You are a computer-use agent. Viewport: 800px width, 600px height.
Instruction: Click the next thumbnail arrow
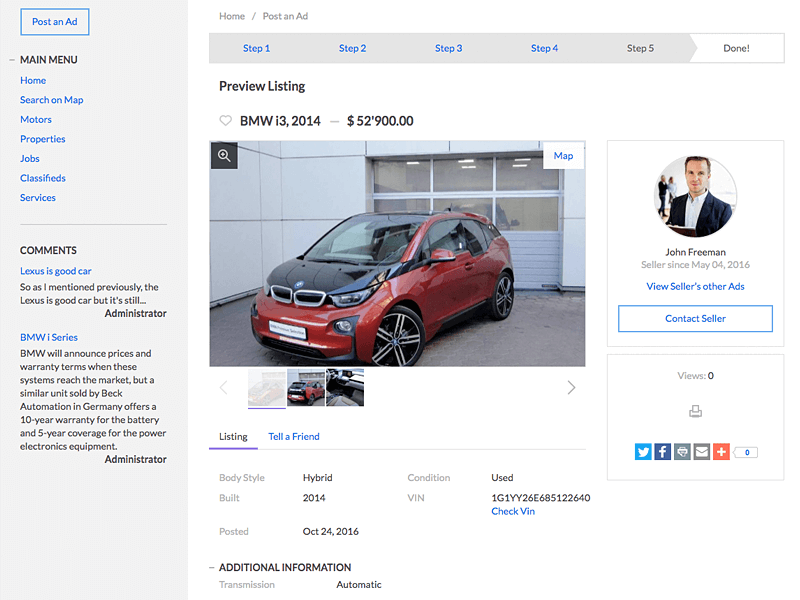coord(571,388)
